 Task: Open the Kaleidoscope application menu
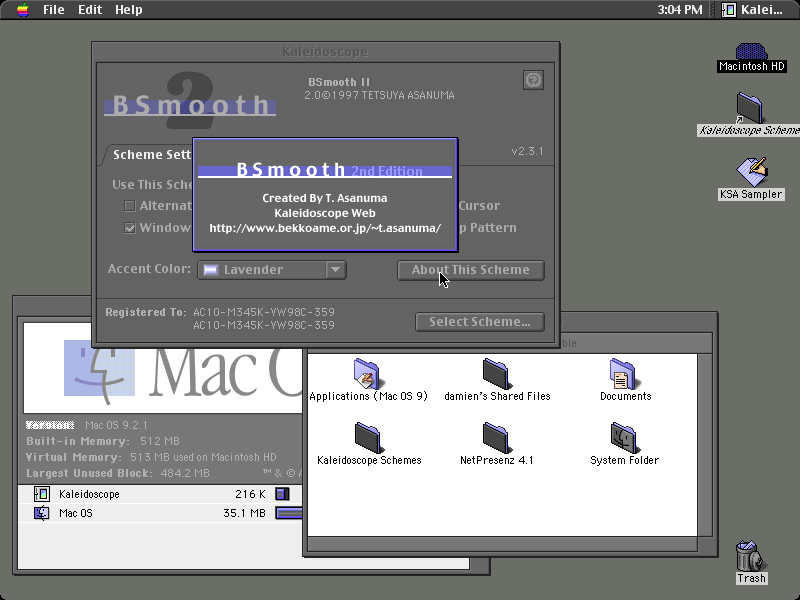click(x=753, y=10)
